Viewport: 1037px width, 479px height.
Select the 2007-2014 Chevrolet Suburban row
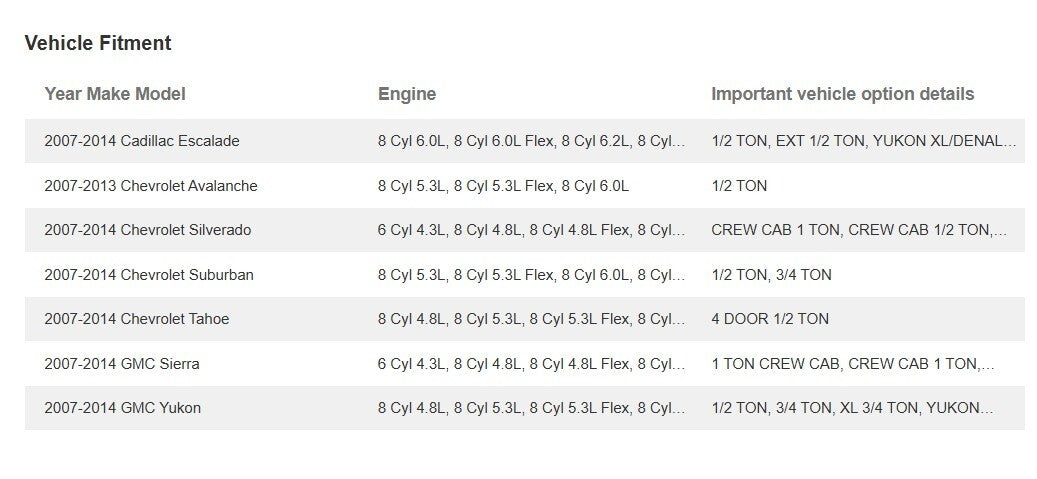tap(149, 275)
